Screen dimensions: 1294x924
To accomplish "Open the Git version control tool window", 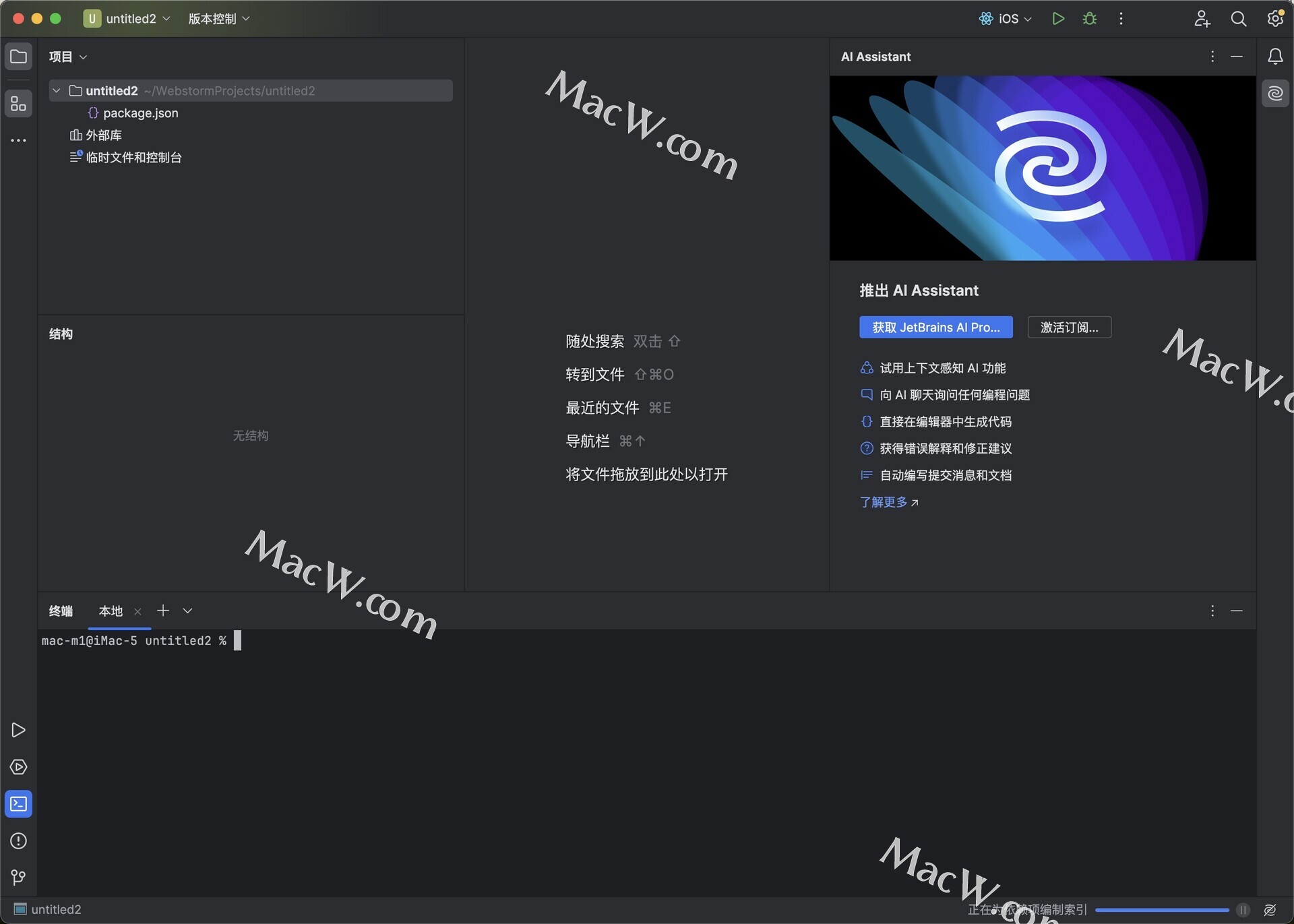I will [18, 877].
